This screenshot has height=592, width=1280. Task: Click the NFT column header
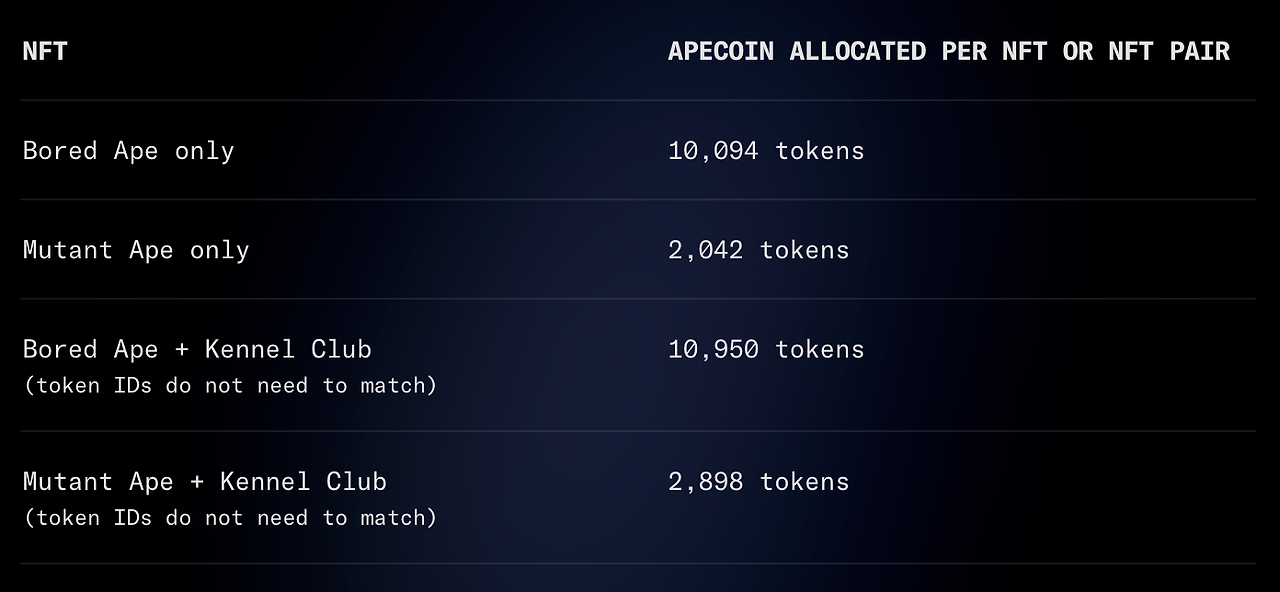point(45,51)
